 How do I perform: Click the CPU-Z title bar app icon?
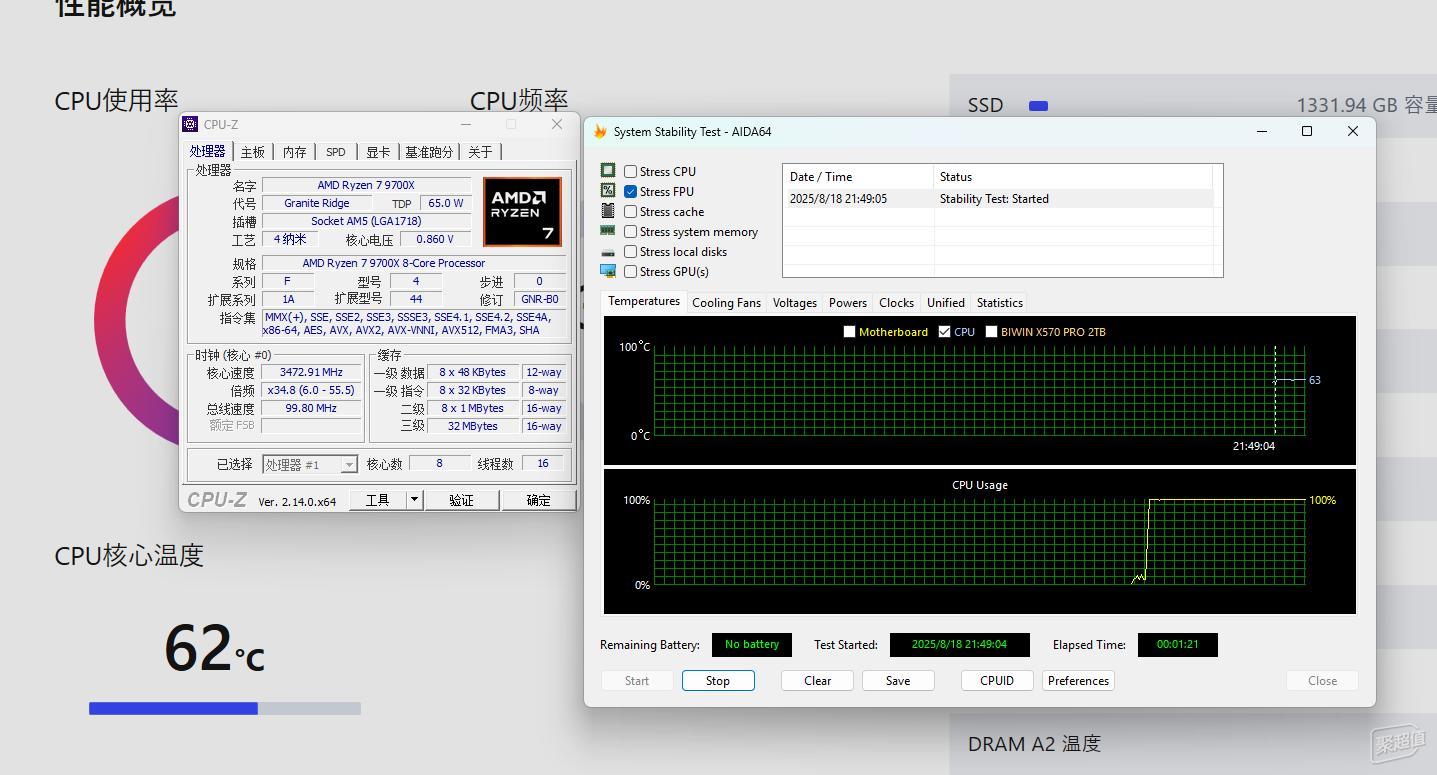coord(190,125)
